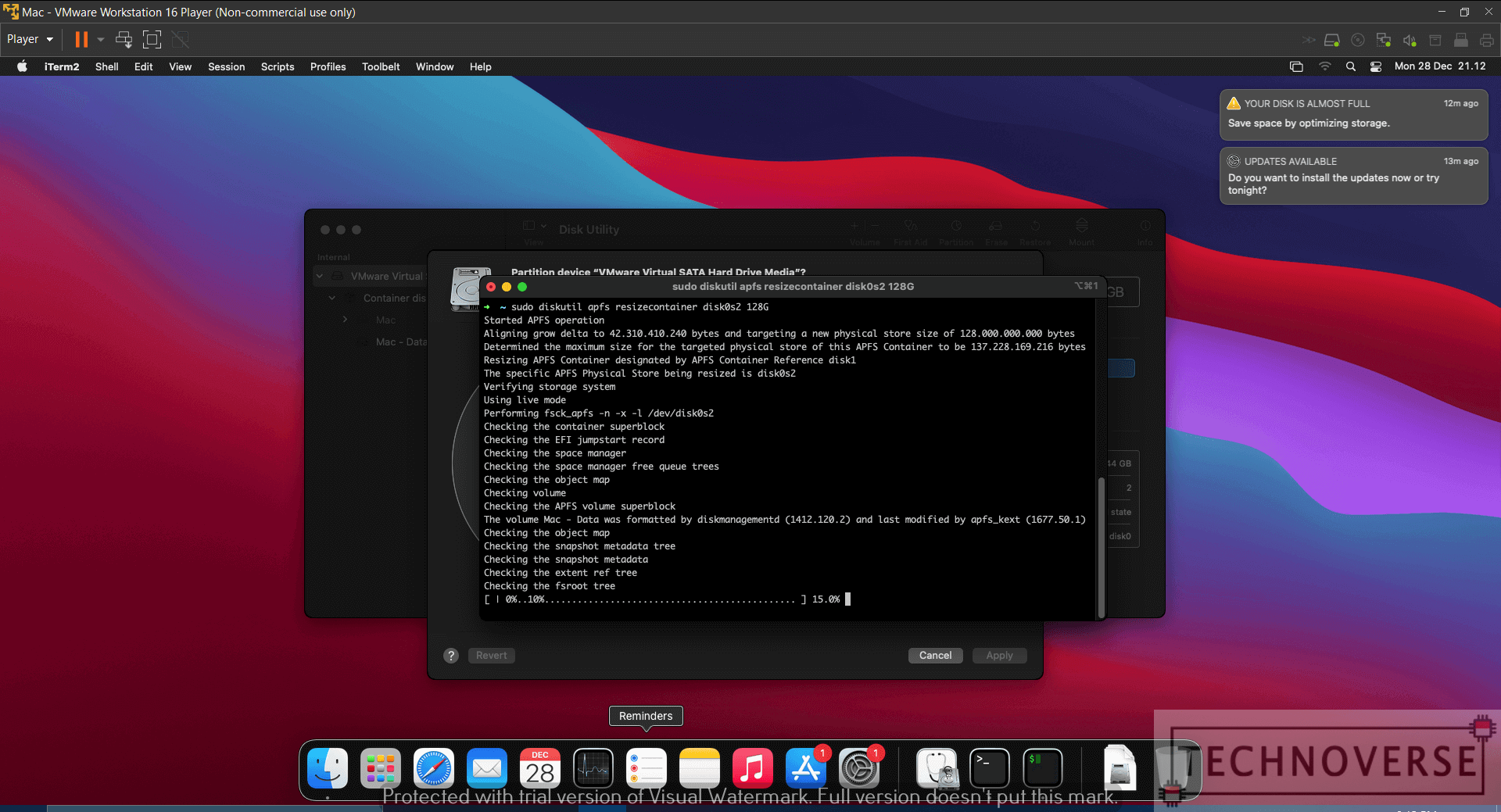The image size is (1501, 812).
Task: Pause the VMware virtual machine
Action: (x=81, y=39)
